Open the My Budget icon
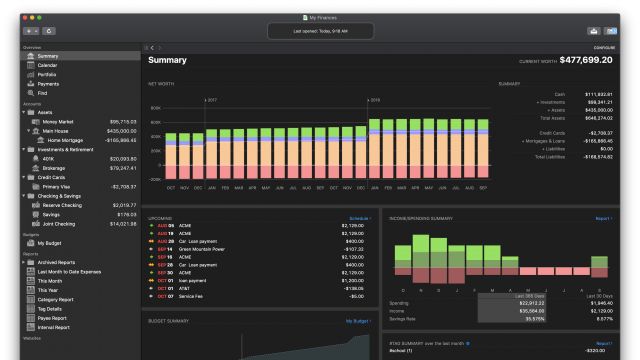640x360 pixels. click(x=31, y=243)
